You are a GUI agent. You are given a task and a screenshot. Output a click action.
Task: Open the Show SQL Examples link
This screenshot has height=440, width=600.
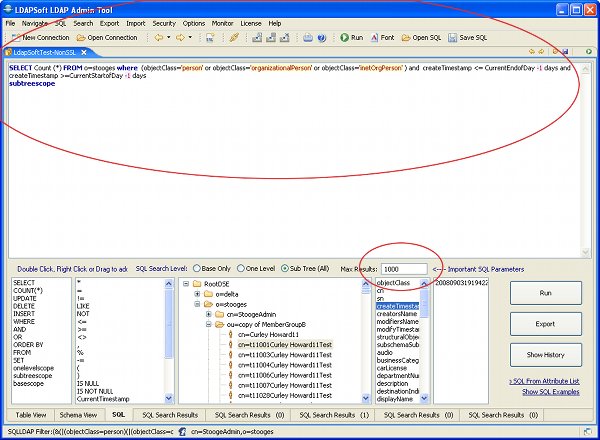click(x=550, y=390)
